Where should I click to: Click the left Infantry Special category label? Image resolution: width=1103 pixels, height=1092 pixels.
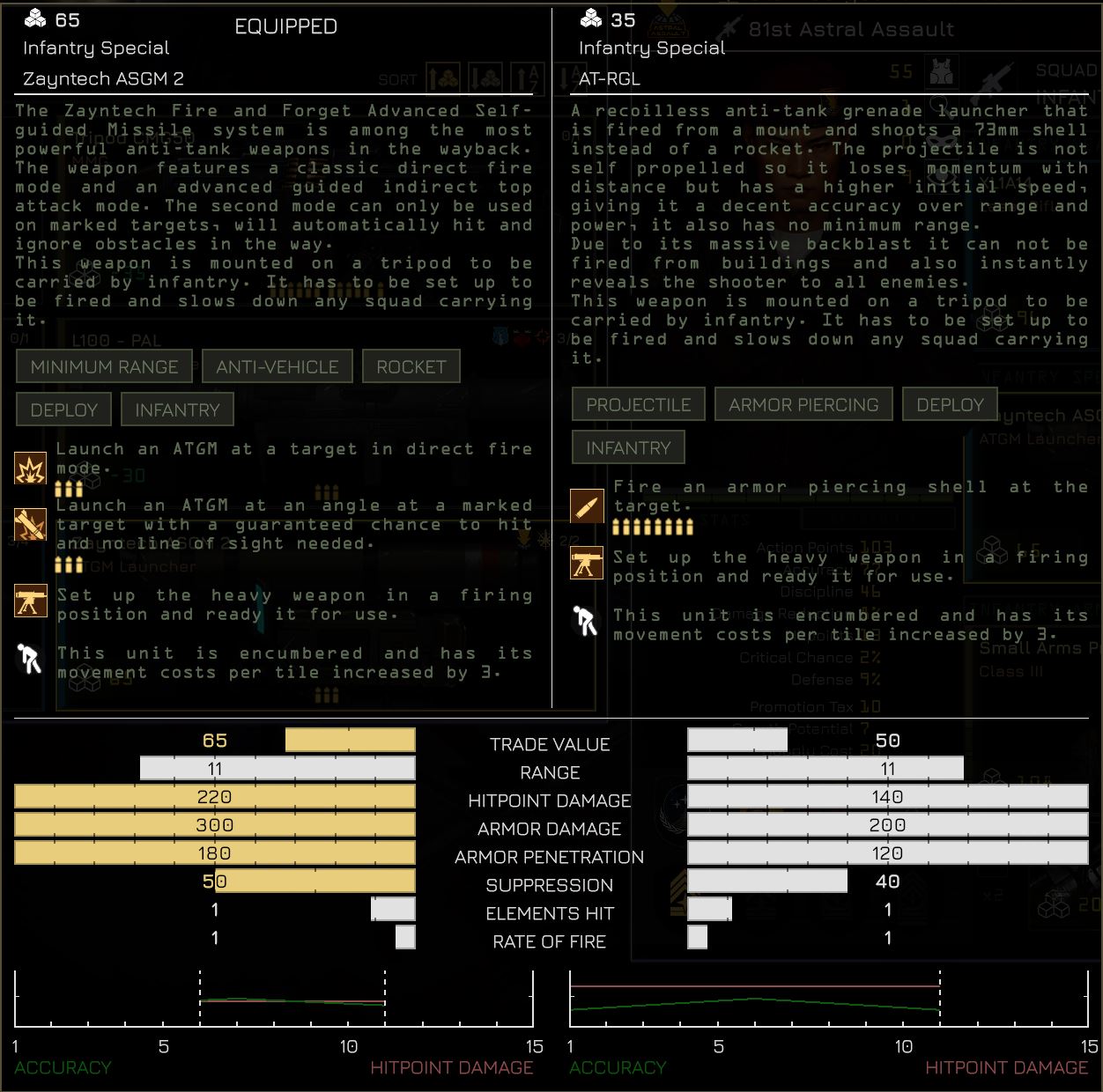pos(96,48)
